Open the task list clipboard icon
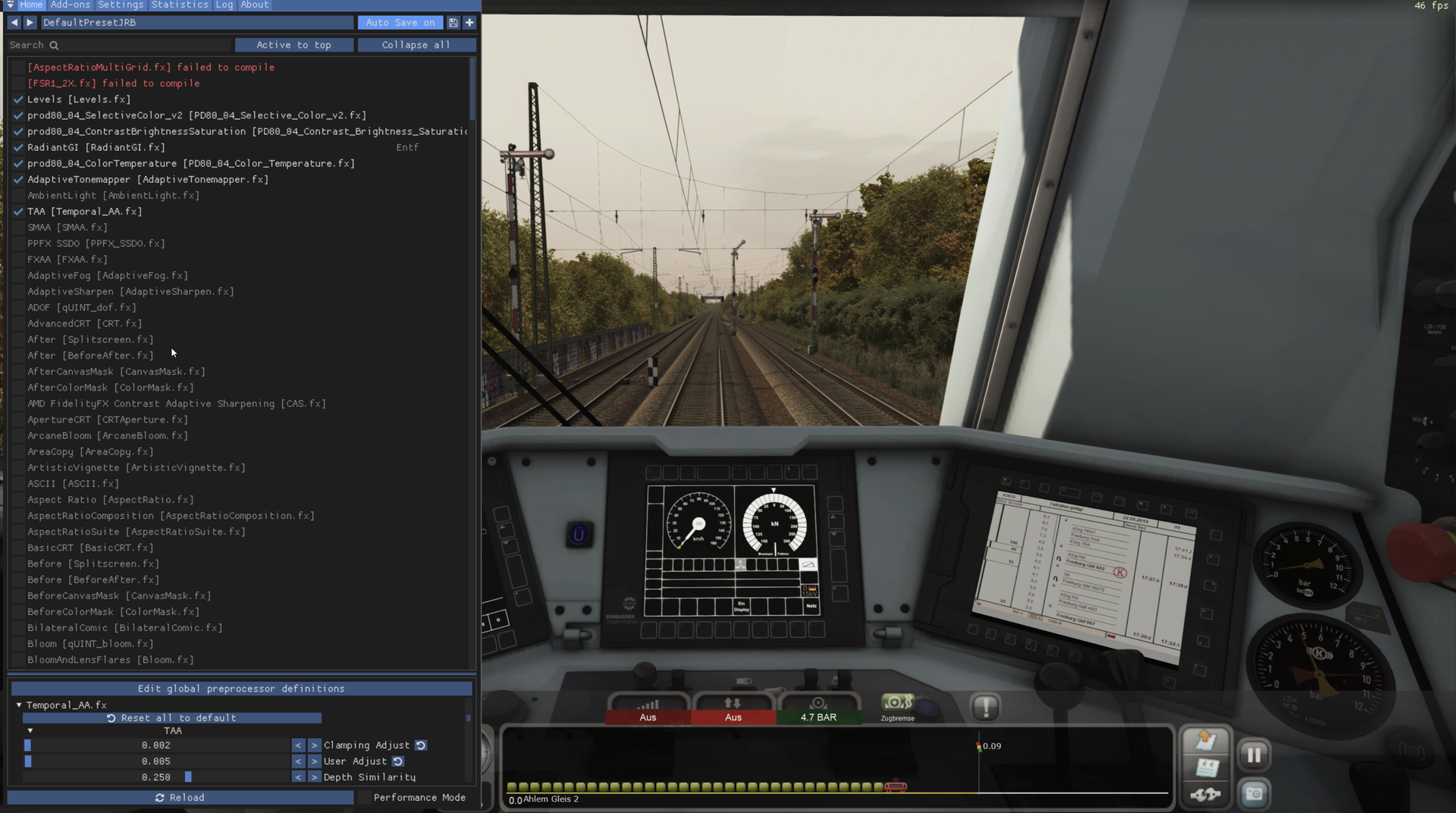 click(x=1205, y=740)
